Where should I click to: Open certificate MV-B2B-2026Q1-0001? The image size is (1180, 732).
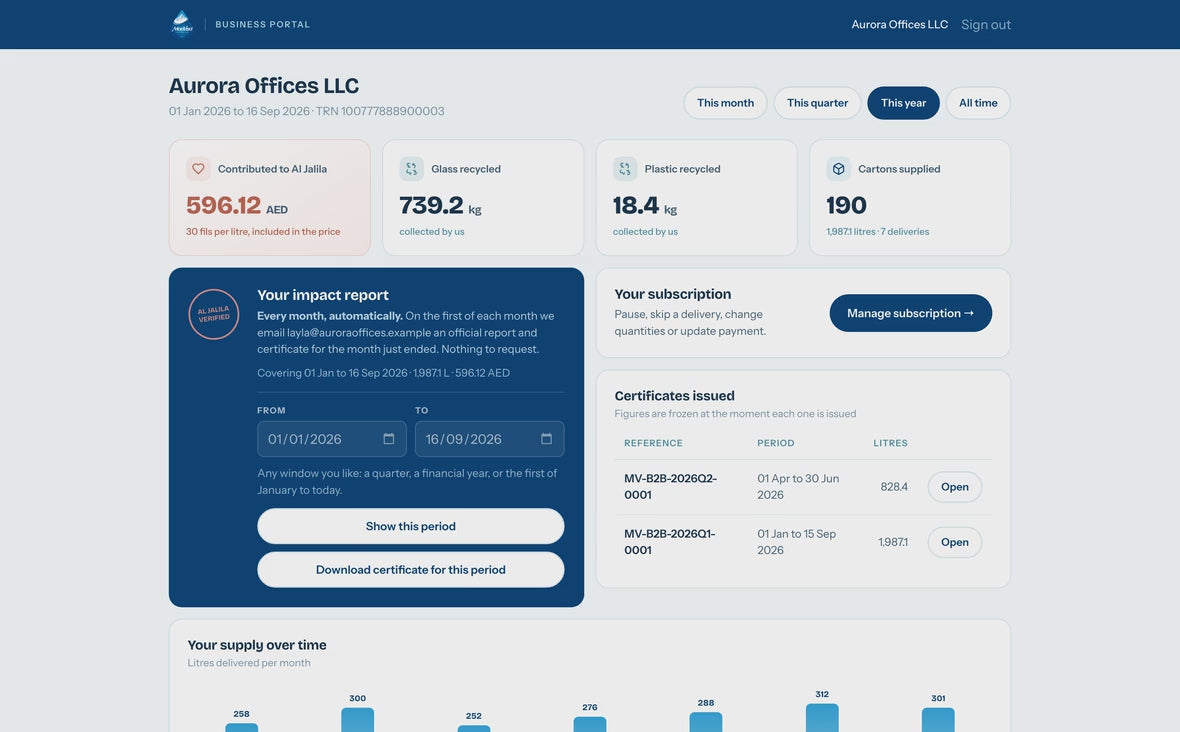pos(954,542)
